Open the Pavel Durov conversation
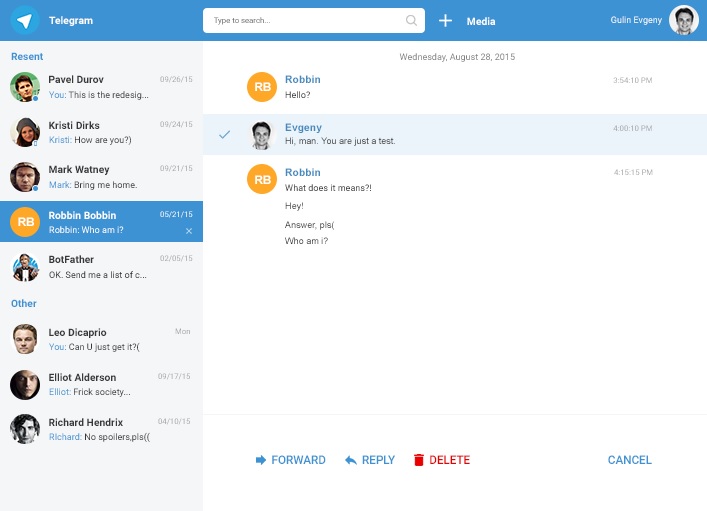 point(101,87)
